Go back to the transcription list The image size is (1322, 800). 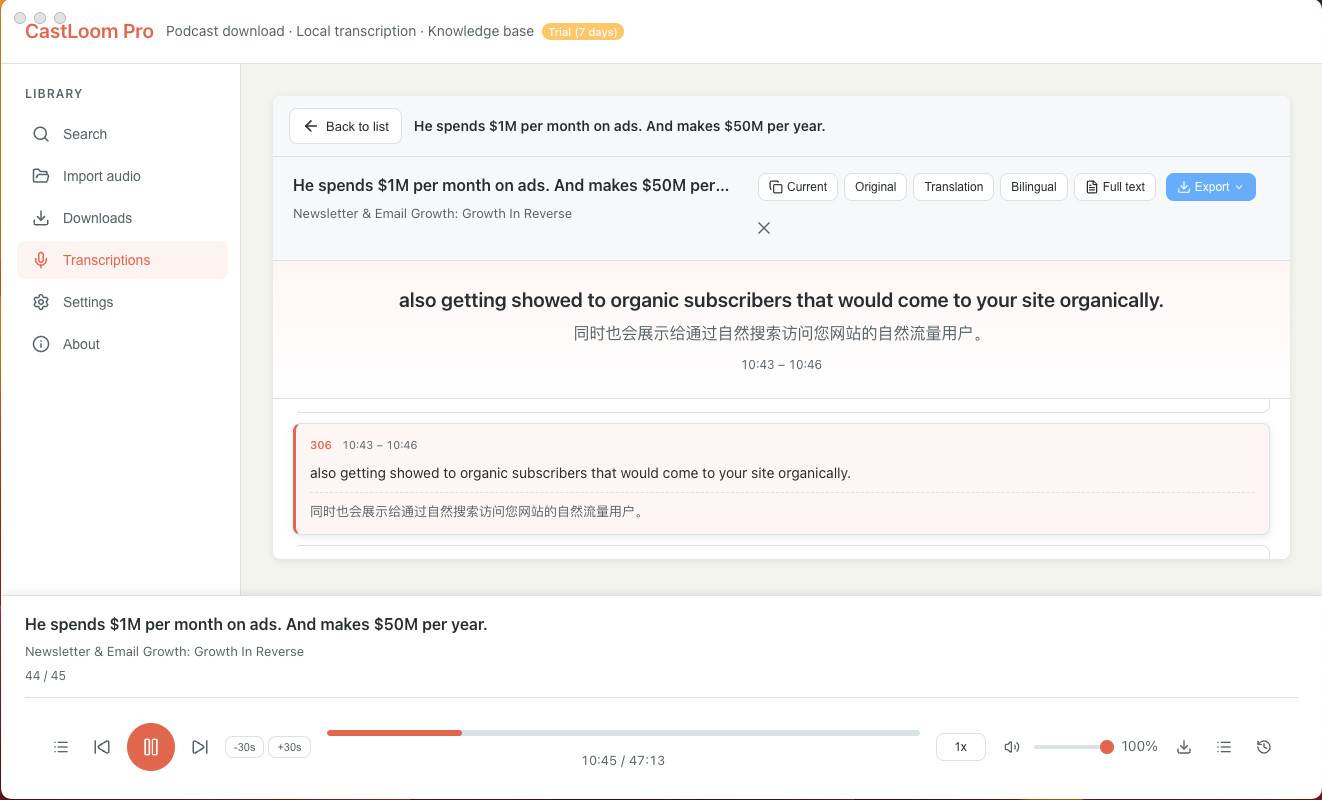[x=346, y=127]
